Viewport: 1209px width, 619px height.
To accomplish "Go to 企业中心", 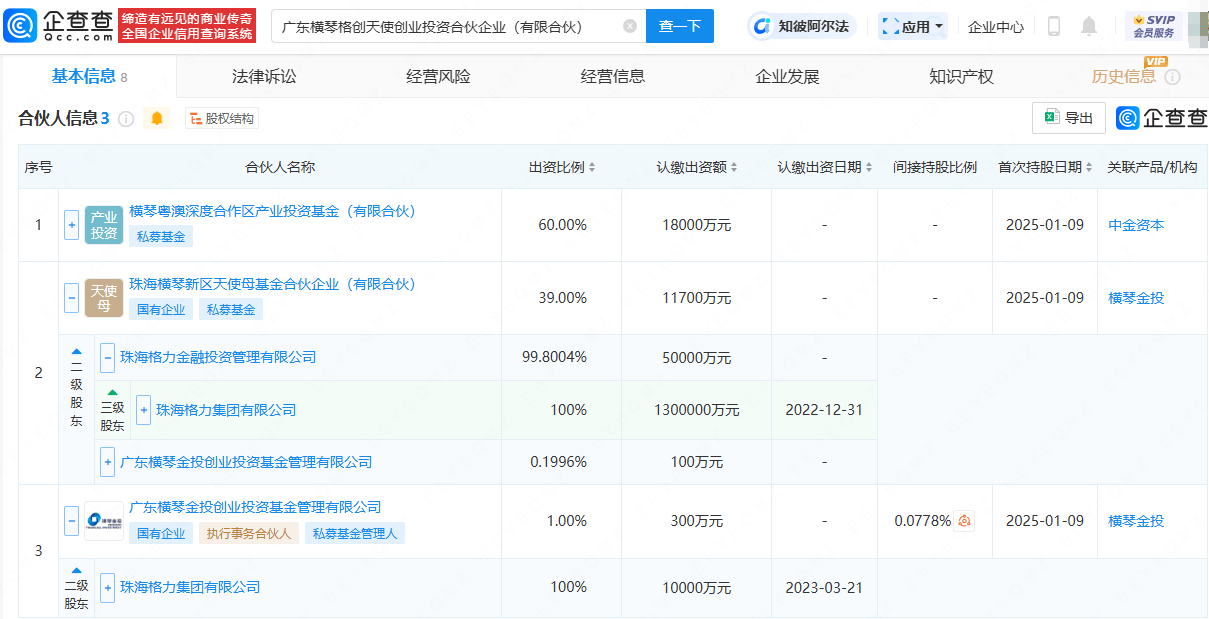I will coord(996,27).
